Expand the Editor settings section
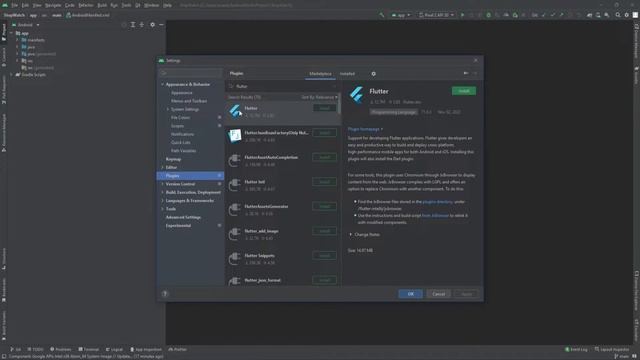640x360 pixels. tap(162, 167)
